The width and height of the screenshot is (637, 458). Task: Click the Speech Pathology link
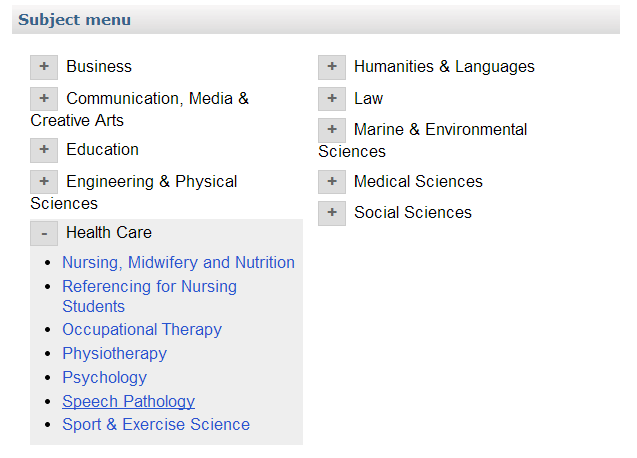(x=128, y=402)
